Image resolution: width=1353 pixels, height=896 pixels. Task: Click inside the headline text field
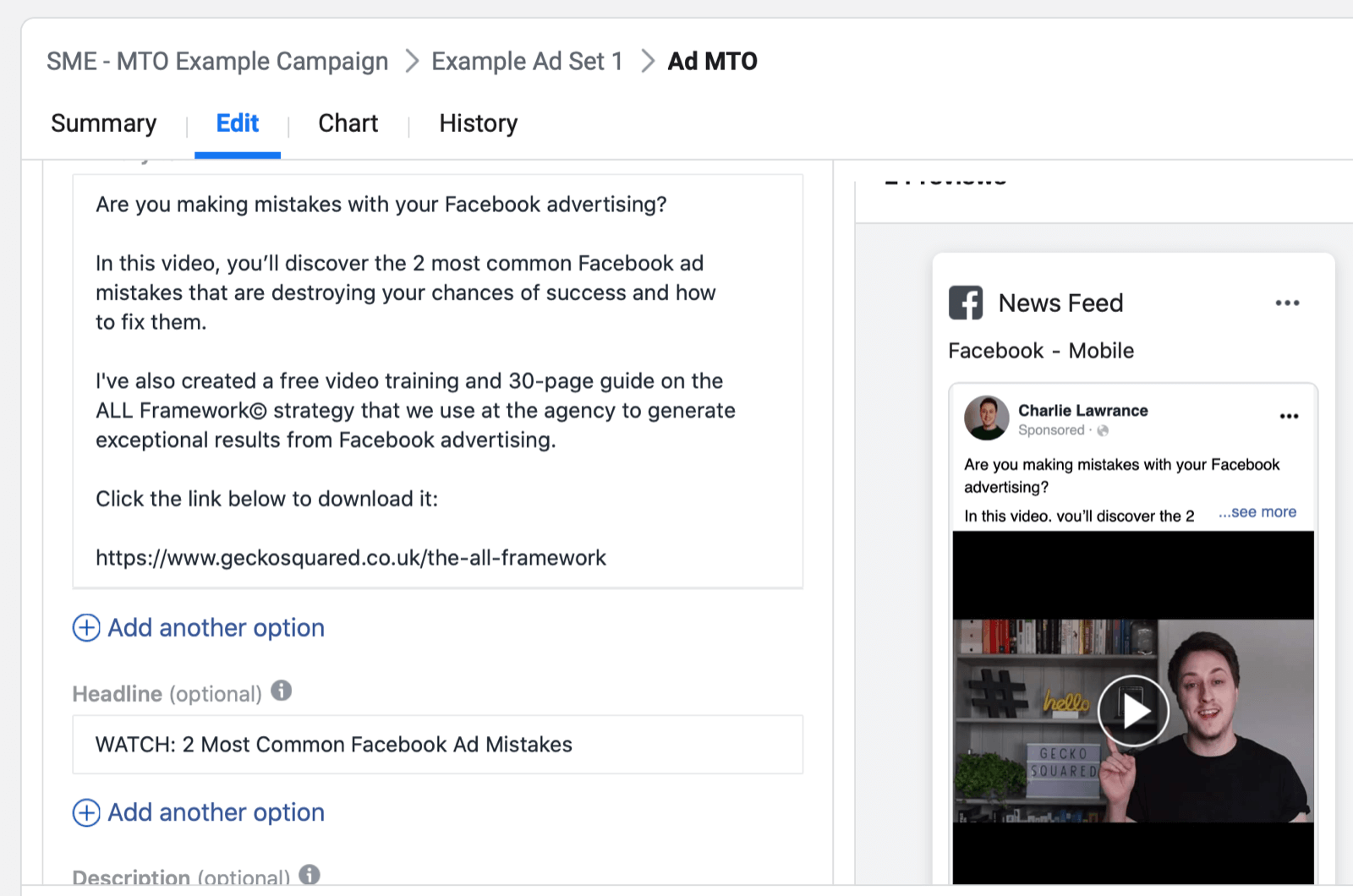[436, 745]
